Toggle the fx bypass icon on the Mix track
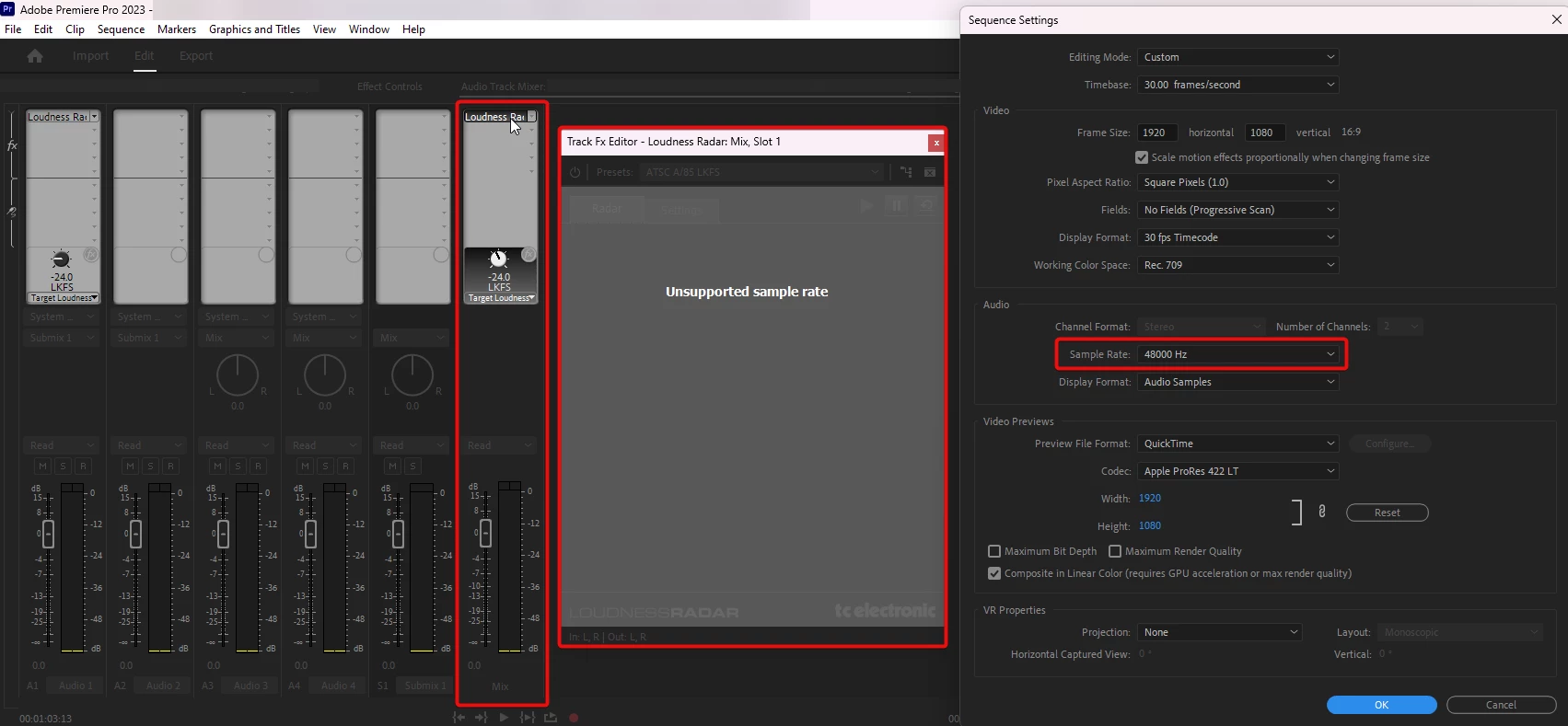 tap(528, 255)
